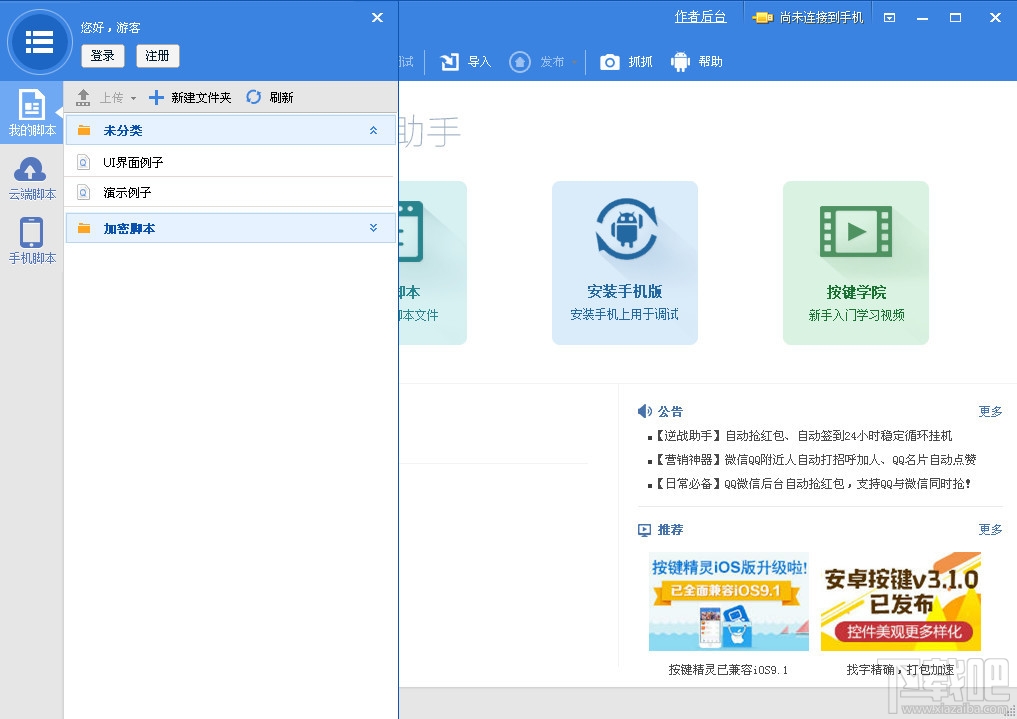The width and height of the screenshot is (1017, 719).
Task: Click the 演示例子 file icon
Action: [x=83, y=192]
